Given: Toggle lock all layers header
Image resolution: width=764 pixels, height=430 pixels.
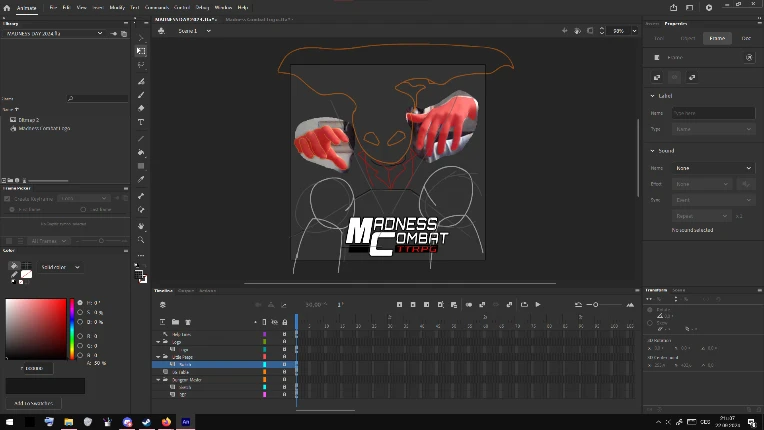Looking at the screenshot, I should point(285,322).
